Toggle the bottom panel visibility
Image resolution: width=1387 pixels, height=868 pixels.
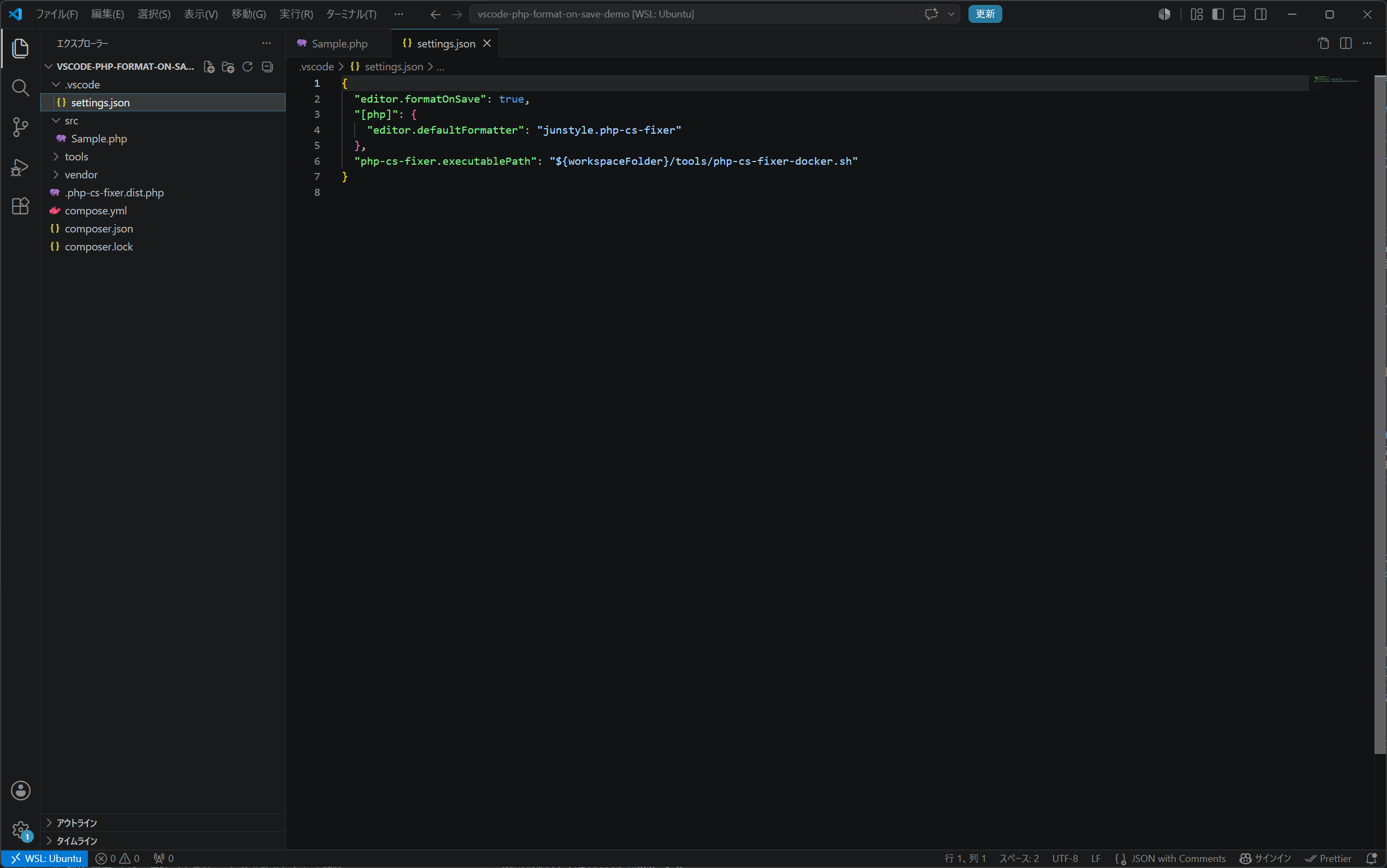point(1239,14)
